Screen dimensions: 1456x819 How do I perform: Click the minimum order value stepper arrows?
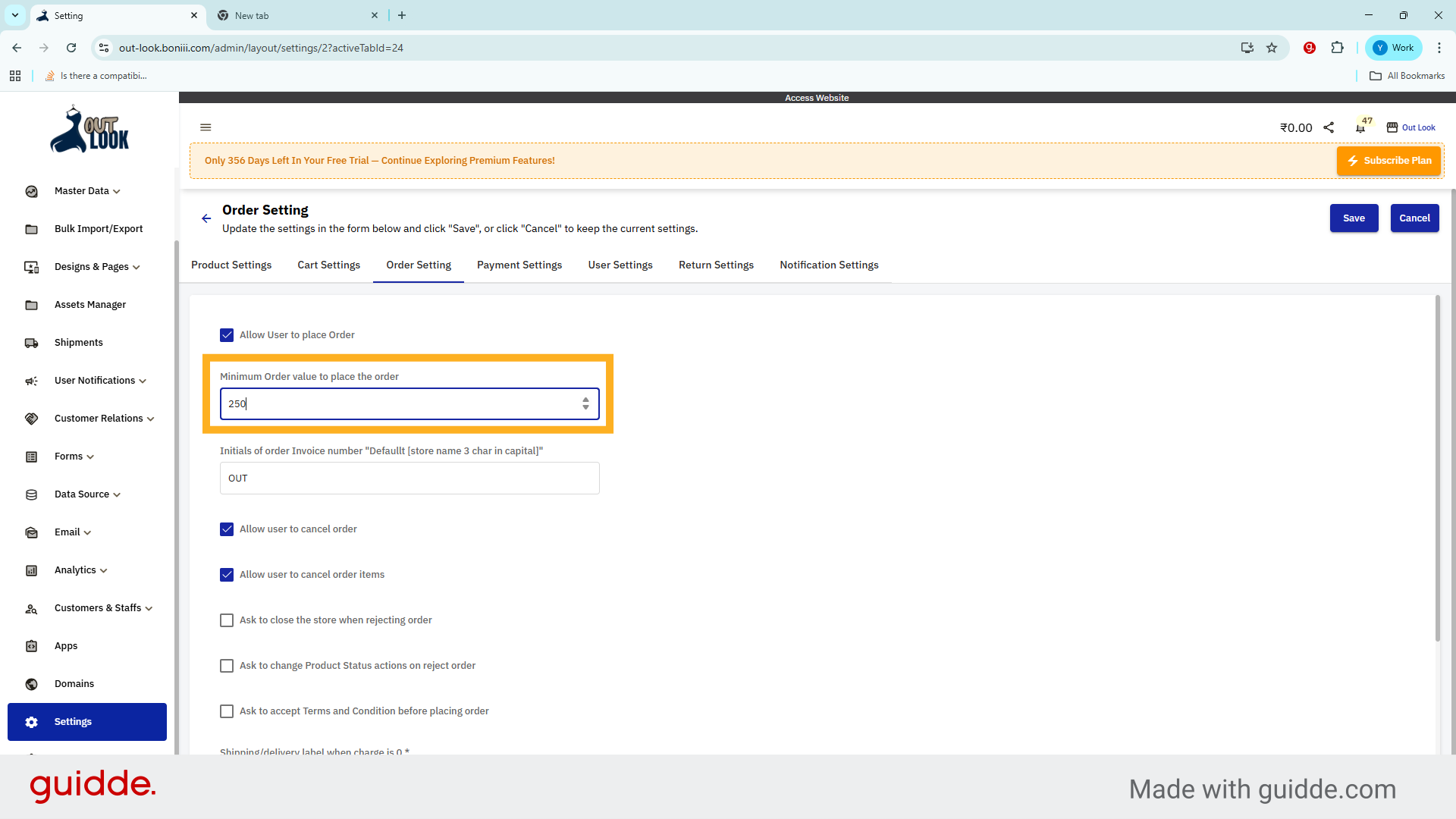[585, 403]
